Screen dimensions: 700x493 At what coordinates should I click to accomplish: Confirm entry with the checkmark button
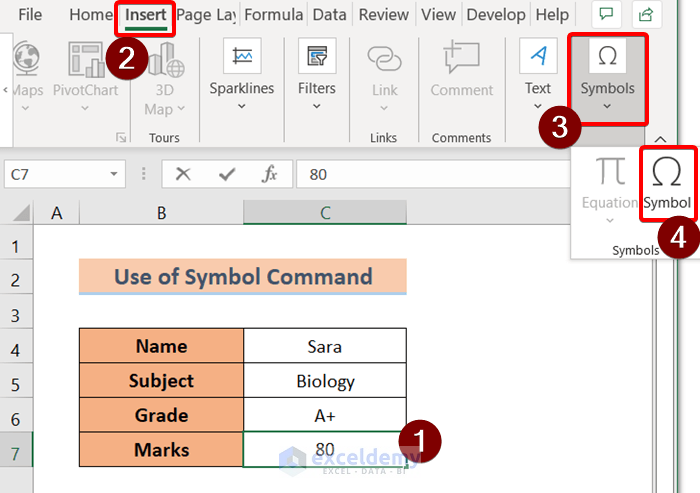point(227,174)
